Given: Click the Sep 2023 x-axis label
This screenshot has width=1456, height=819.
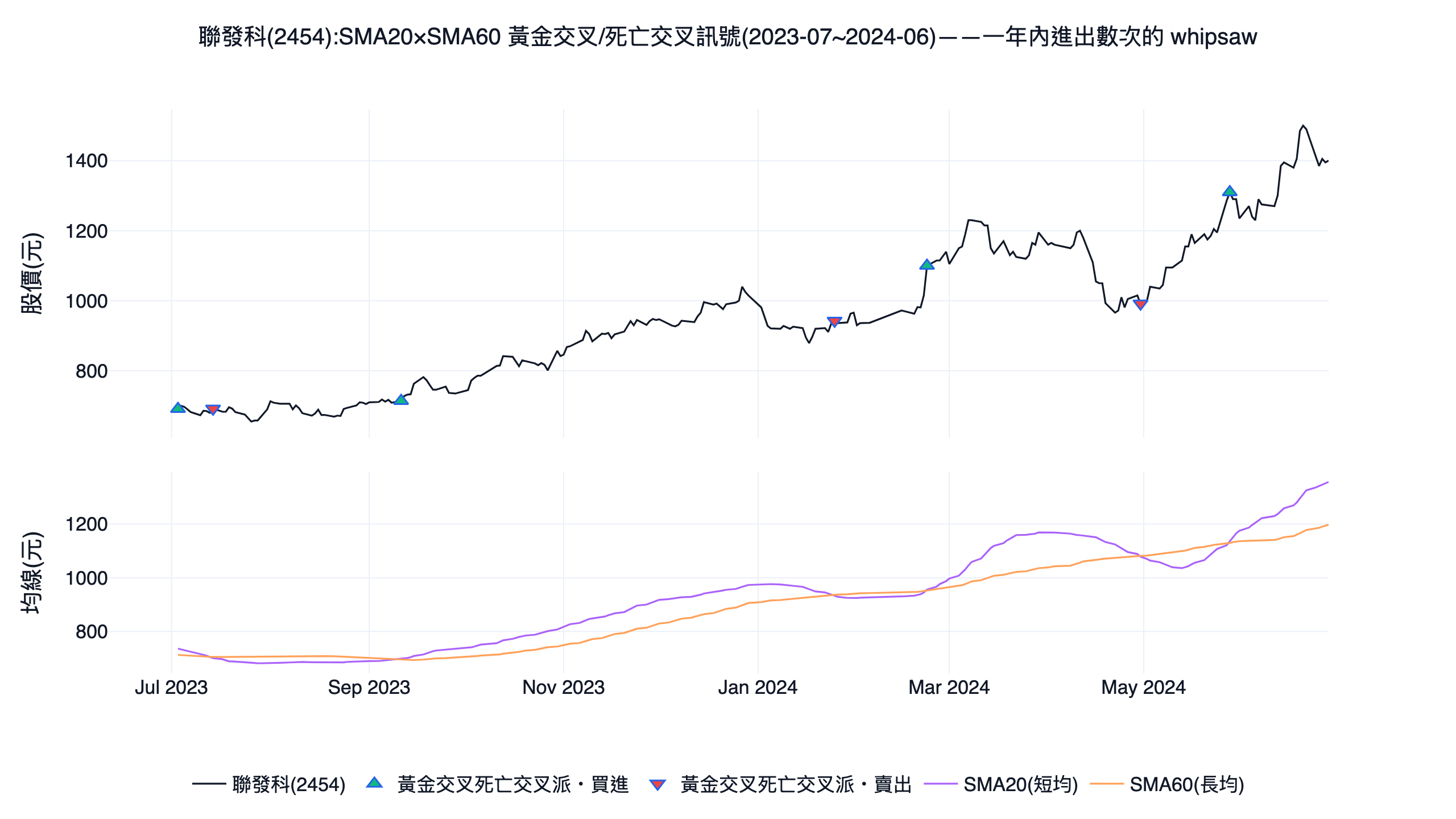Looking at the screenshot, I should [x=369, y=688].
